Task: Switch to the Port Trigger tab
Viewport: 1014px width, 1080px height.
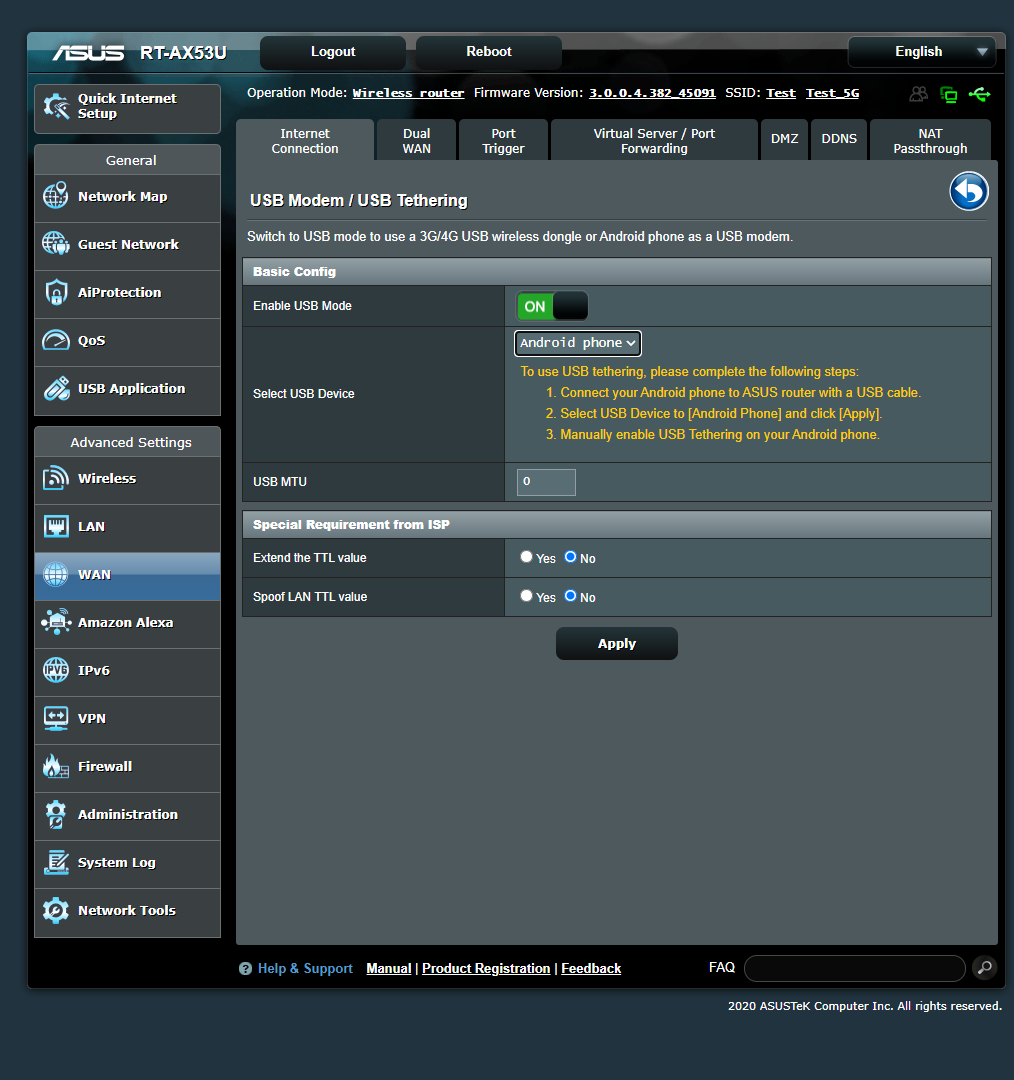Action: click(x=503, y=141)
